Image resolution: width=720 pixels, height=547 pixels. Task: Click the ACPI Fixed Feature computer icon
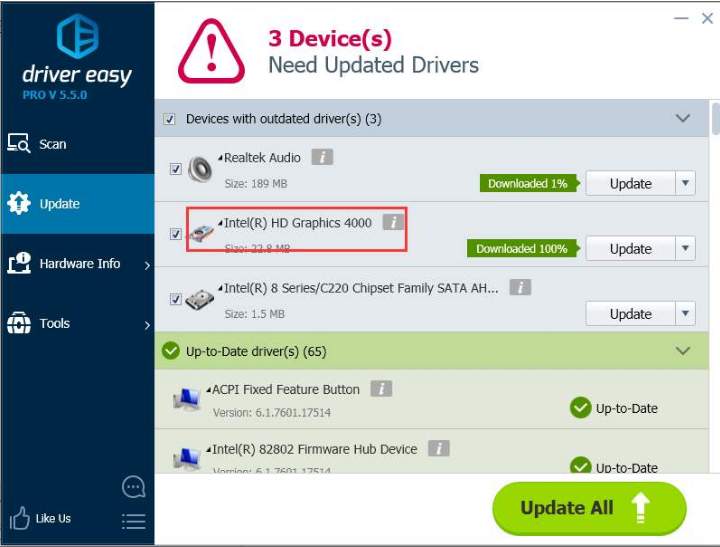[x=186, y=399]
